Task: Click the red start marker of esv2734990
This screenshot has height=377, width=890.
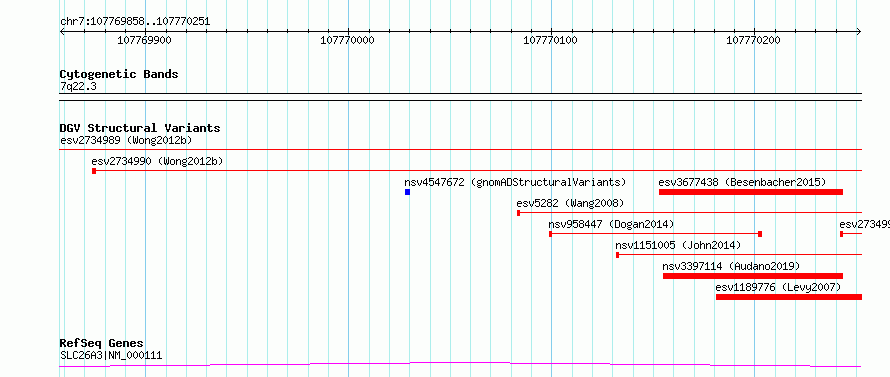Action: [x=94, y=171]
